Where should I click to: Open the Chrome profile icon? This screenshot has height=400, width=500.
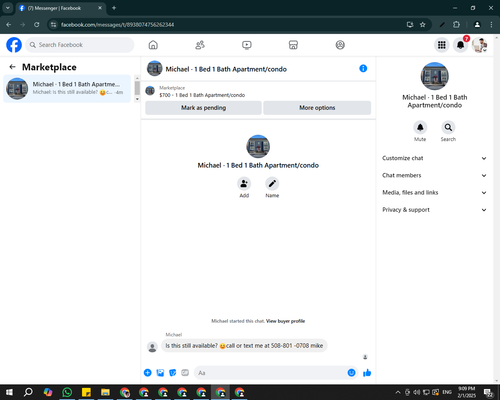click(x=477, y=24)
